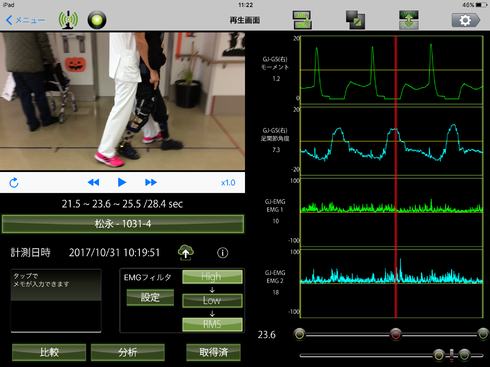
Task: Select the red current-time slider handle
Action: point(396,334)
